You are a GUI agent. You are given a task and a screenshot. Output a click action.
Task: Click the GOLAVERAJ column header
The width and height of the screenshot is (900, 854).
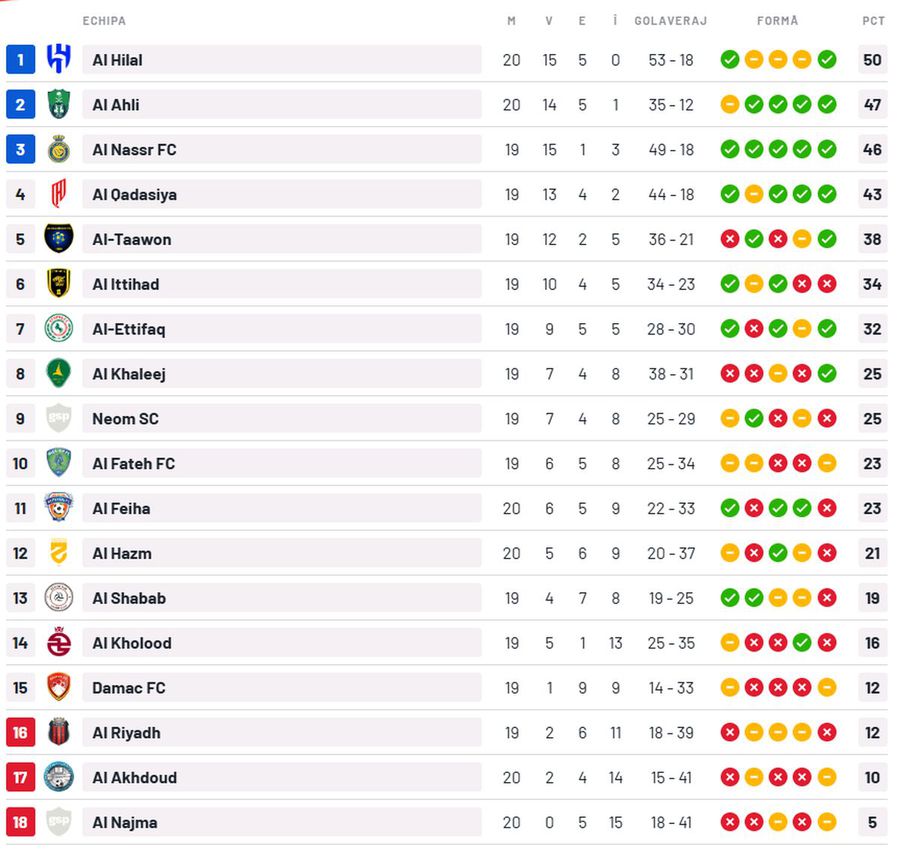tap(670, 21)
